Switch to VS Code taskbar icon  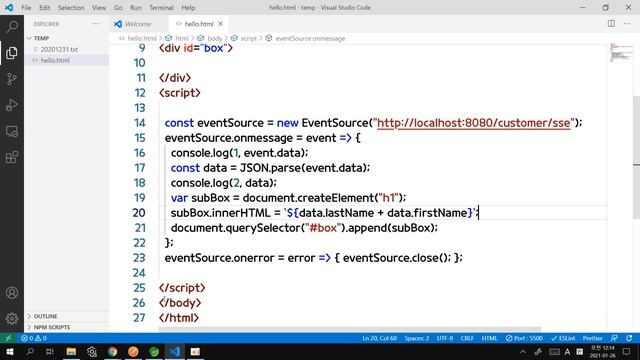(x=174, y=351)
